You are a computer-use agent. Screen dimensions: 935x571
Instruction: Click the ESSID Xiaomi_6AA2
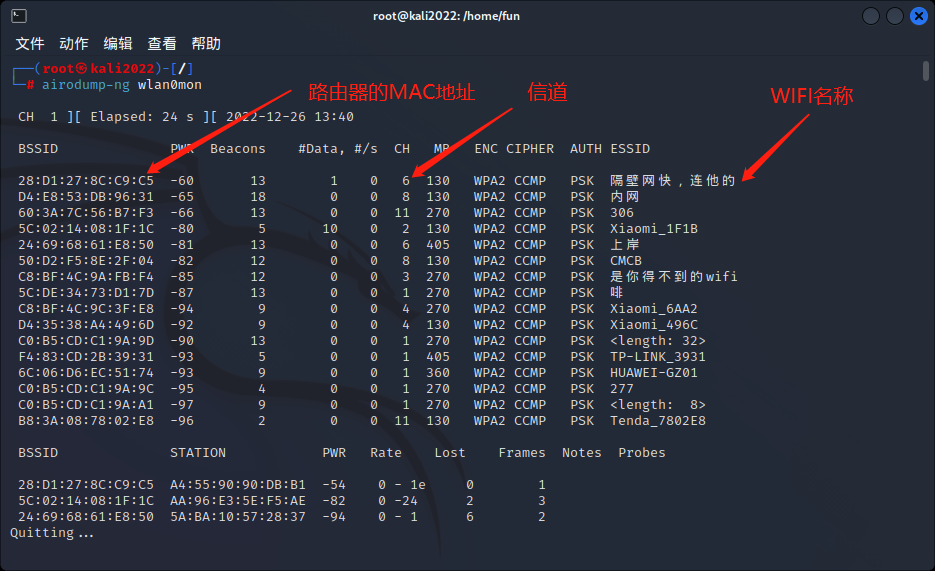[654, 309]
